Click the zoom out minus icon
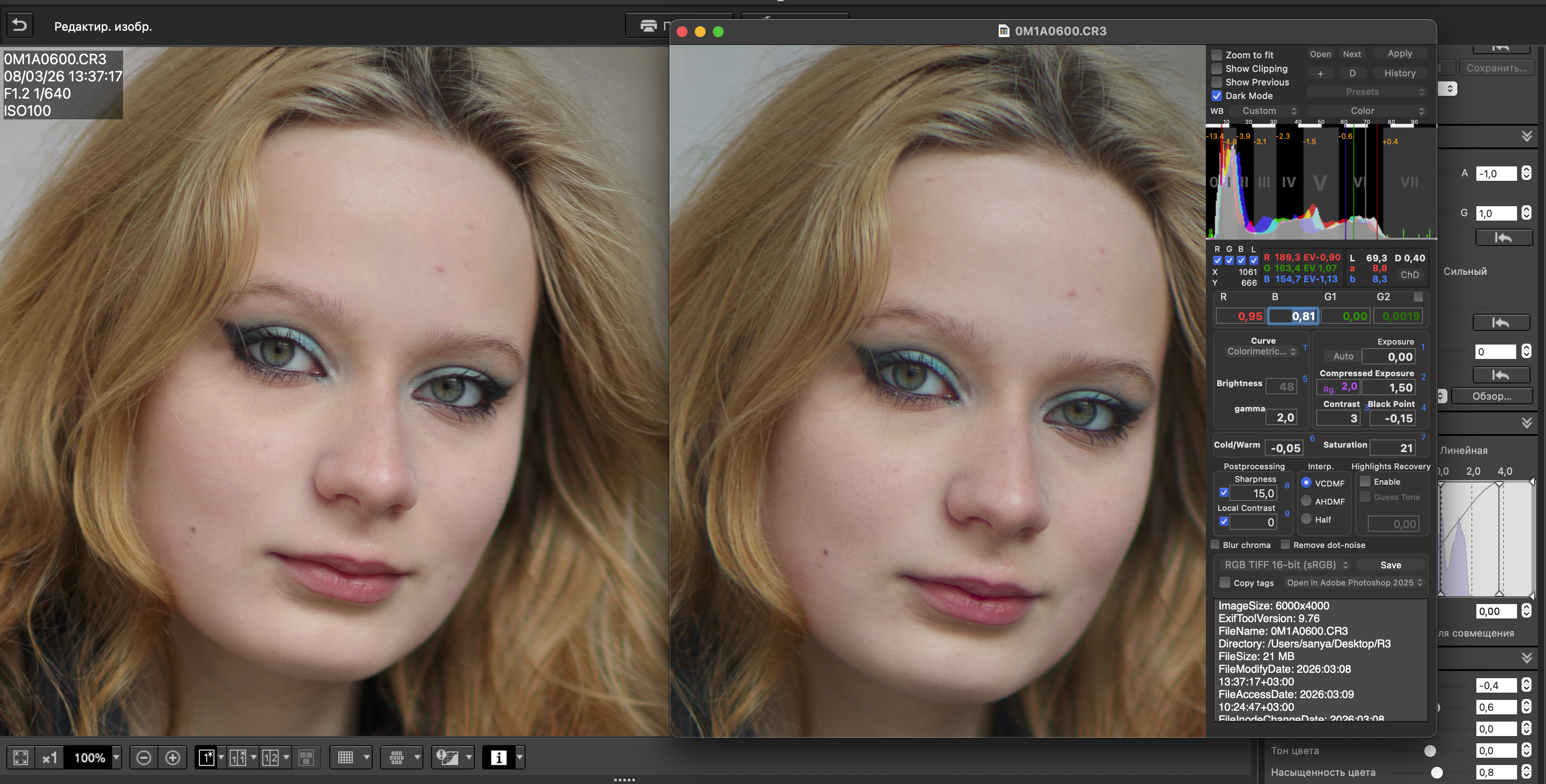This screenshot has height=784, width=1546. click(x=143, y=758)
